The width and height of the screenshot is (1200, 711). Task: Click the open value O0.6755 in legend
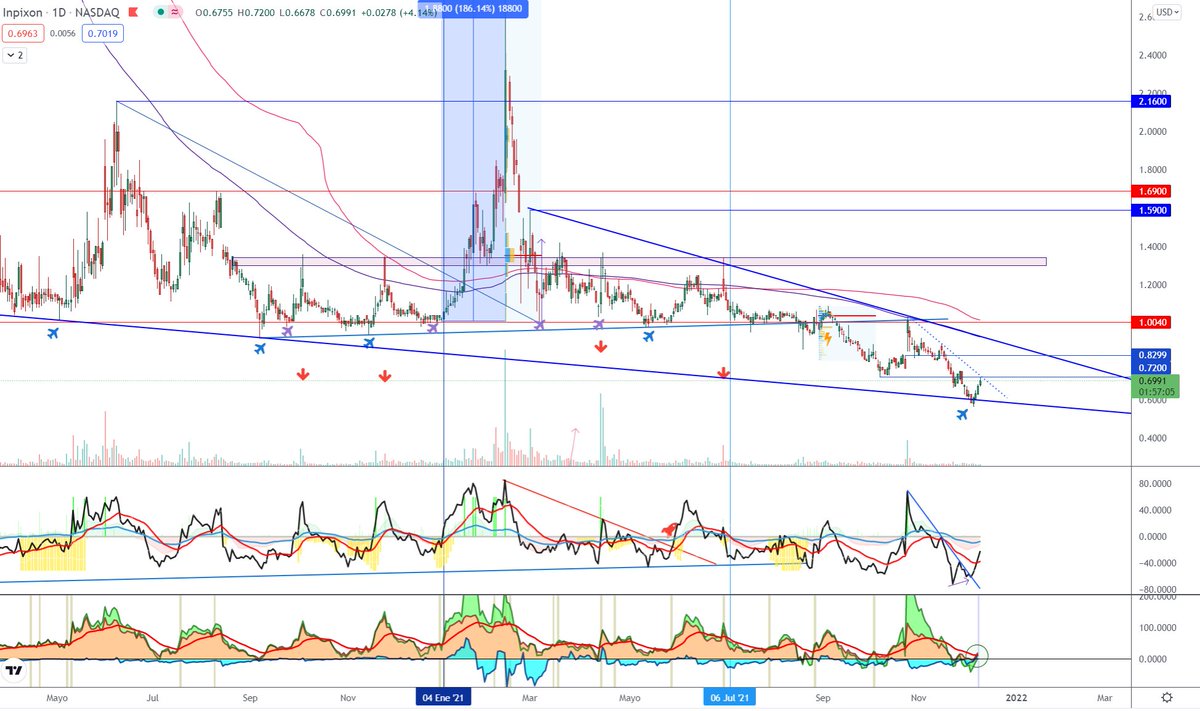pyautogui.click(x=212, y=12)
